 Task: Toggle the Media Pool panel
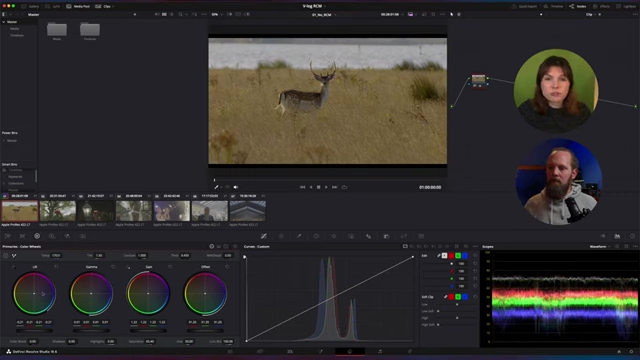point(78,7)
